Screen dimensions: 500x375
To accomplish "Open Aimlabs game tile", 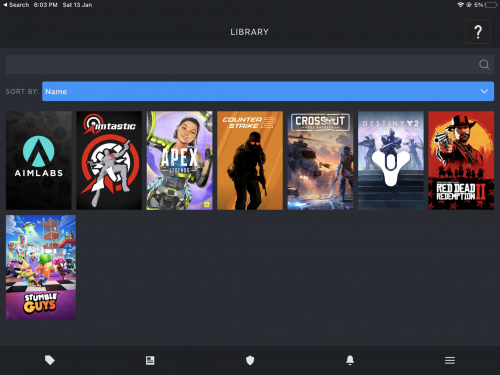I will click(39, 160).
